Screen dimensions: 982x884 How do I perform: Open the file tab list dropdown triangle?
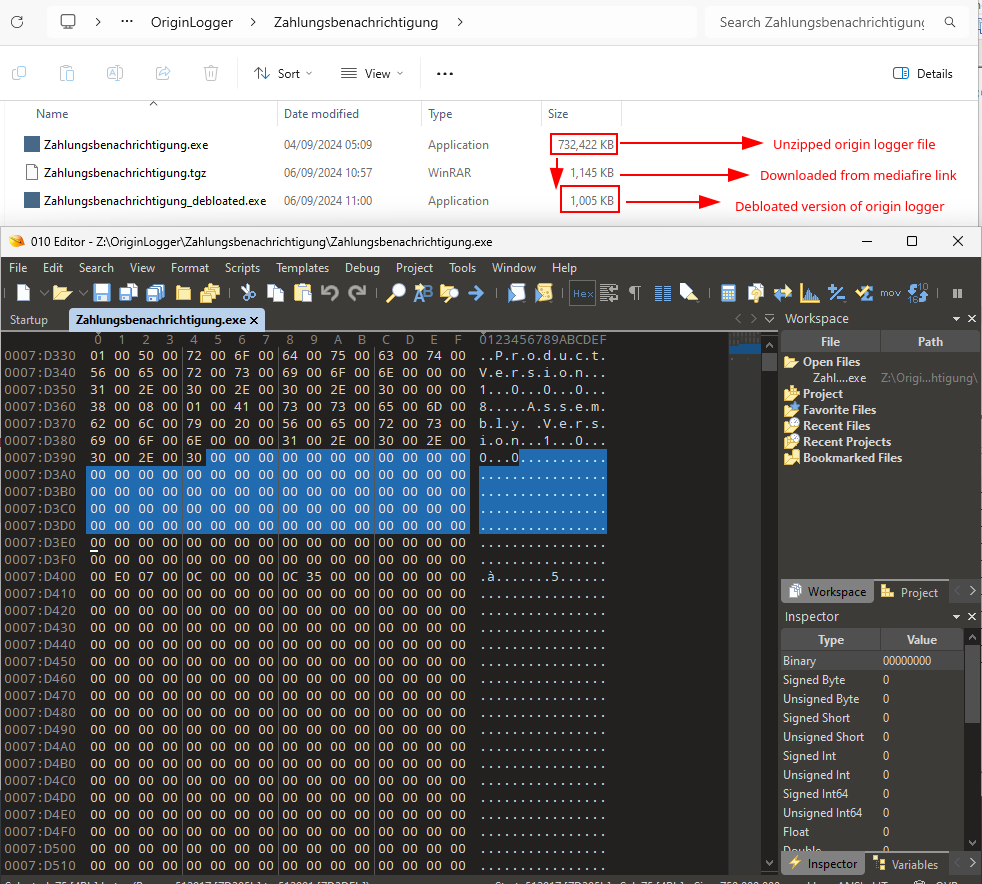pos(769,319)
